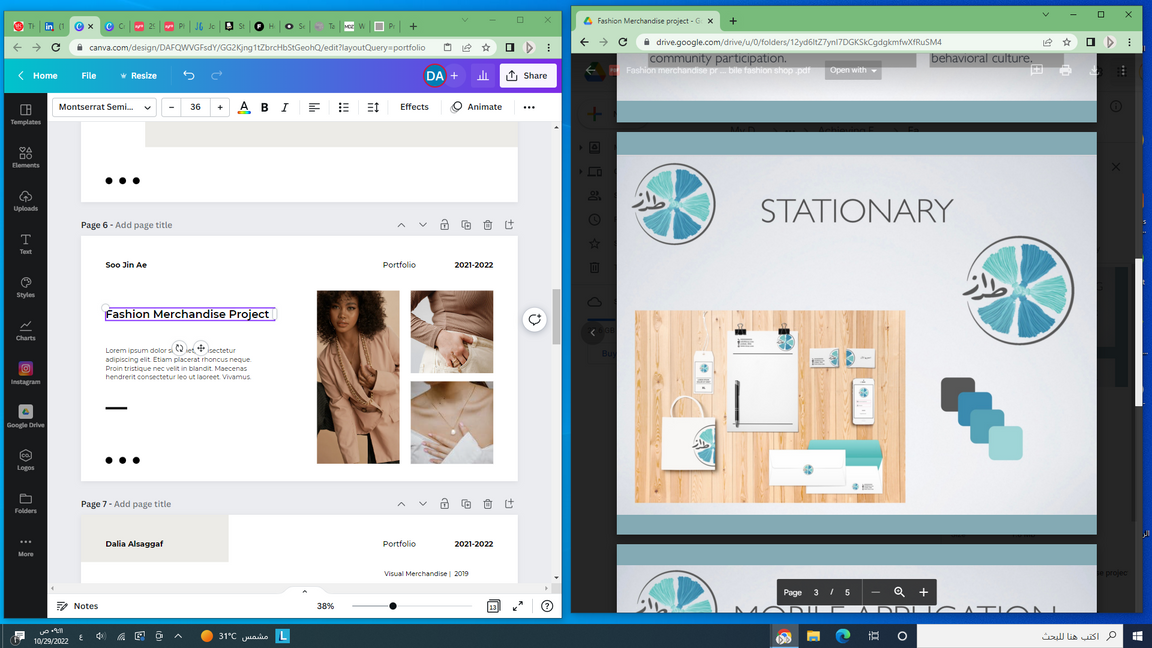This screenshot has height=648, width=1152.
Task: Open the Effects panel for text
Action: coord(414,107)
